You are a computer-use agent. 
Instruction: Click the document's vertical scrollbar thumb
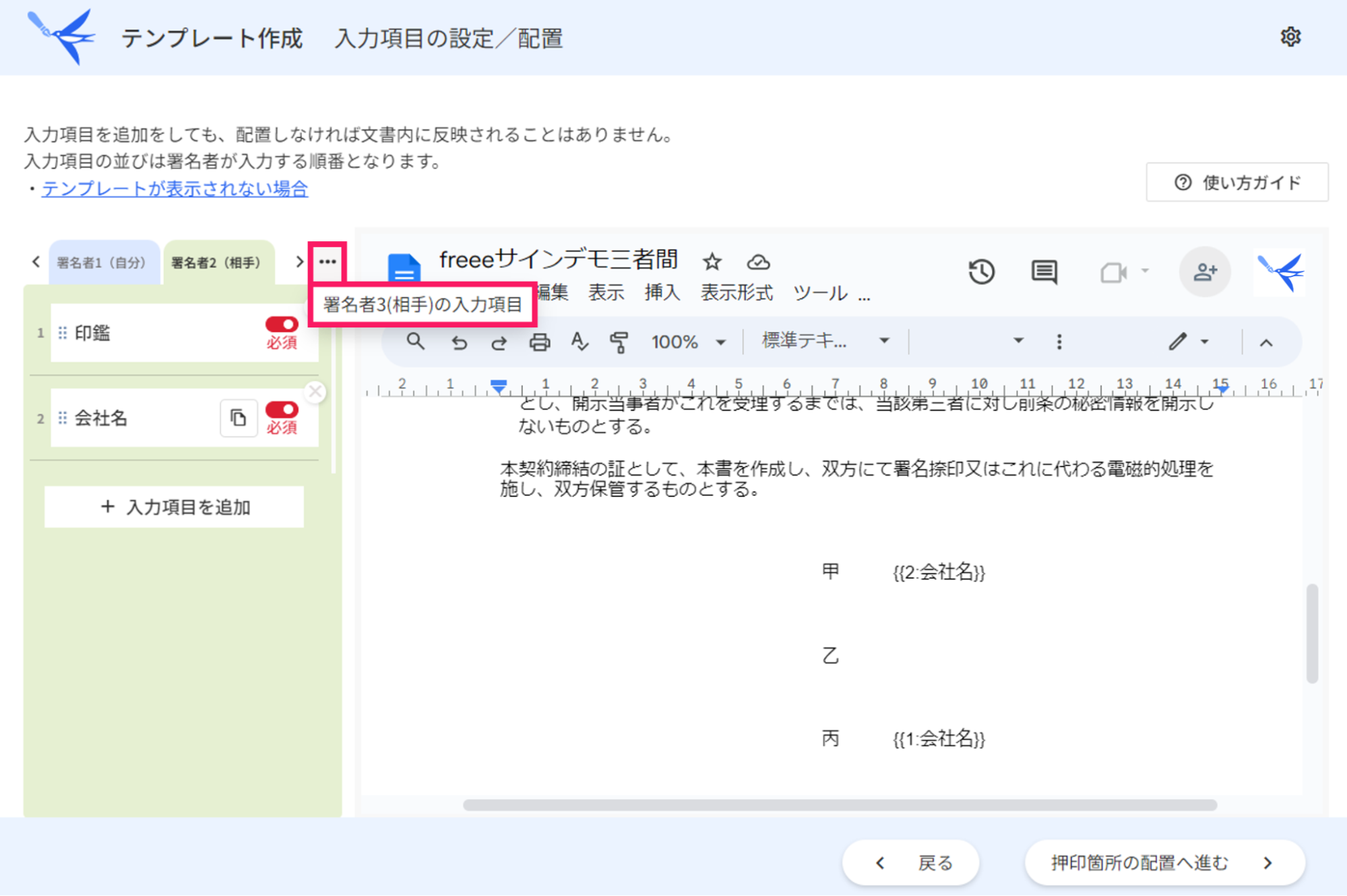pos(1312,634)
